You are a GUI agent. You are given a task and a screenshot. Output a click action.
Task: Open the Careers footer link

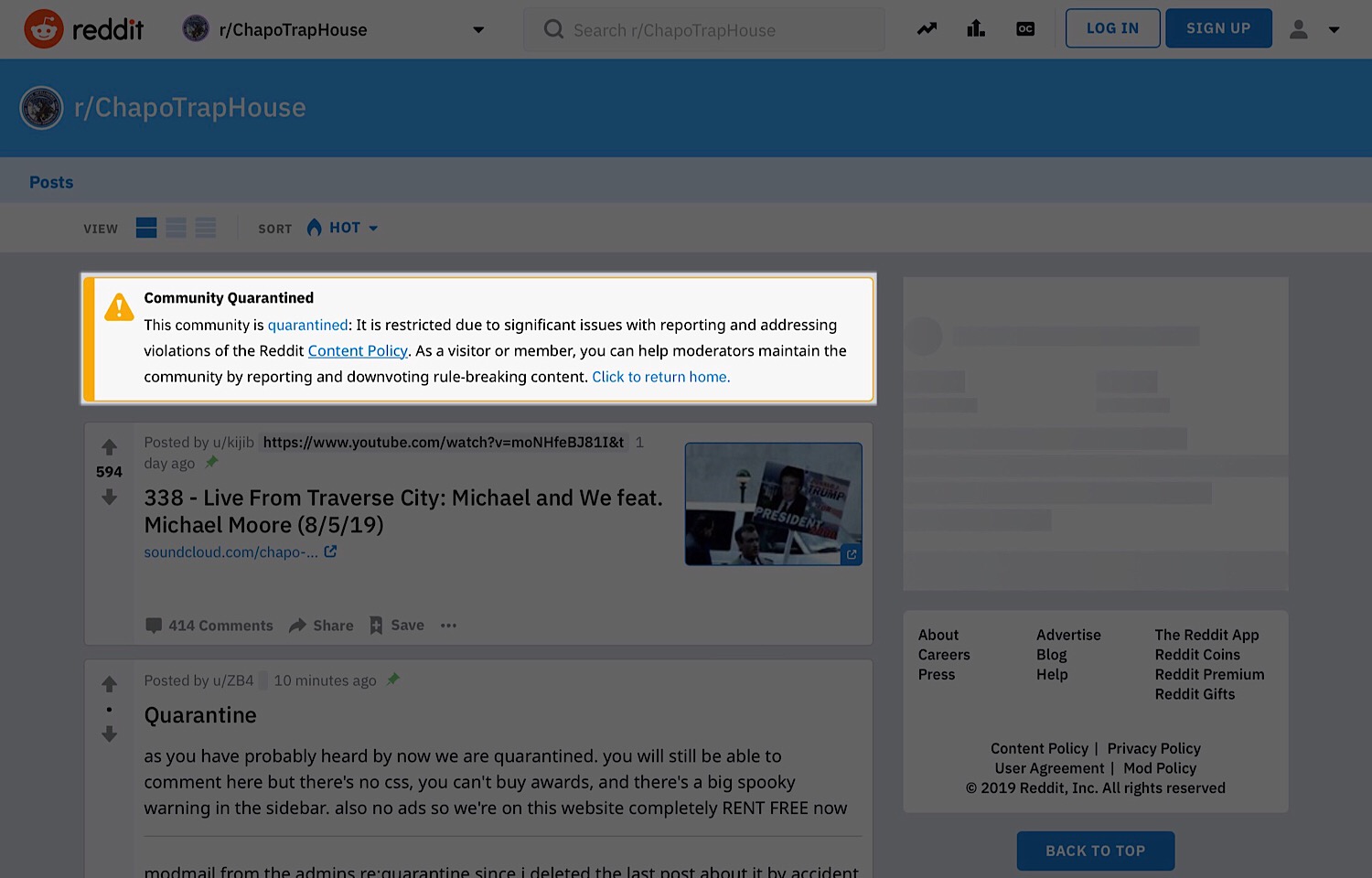[x=944, y=655]
